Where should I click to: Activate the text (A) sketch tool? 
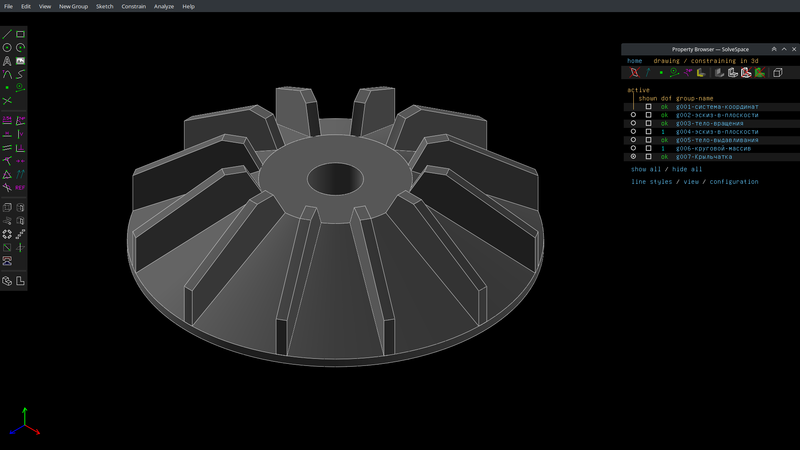(x=8, y=61)
